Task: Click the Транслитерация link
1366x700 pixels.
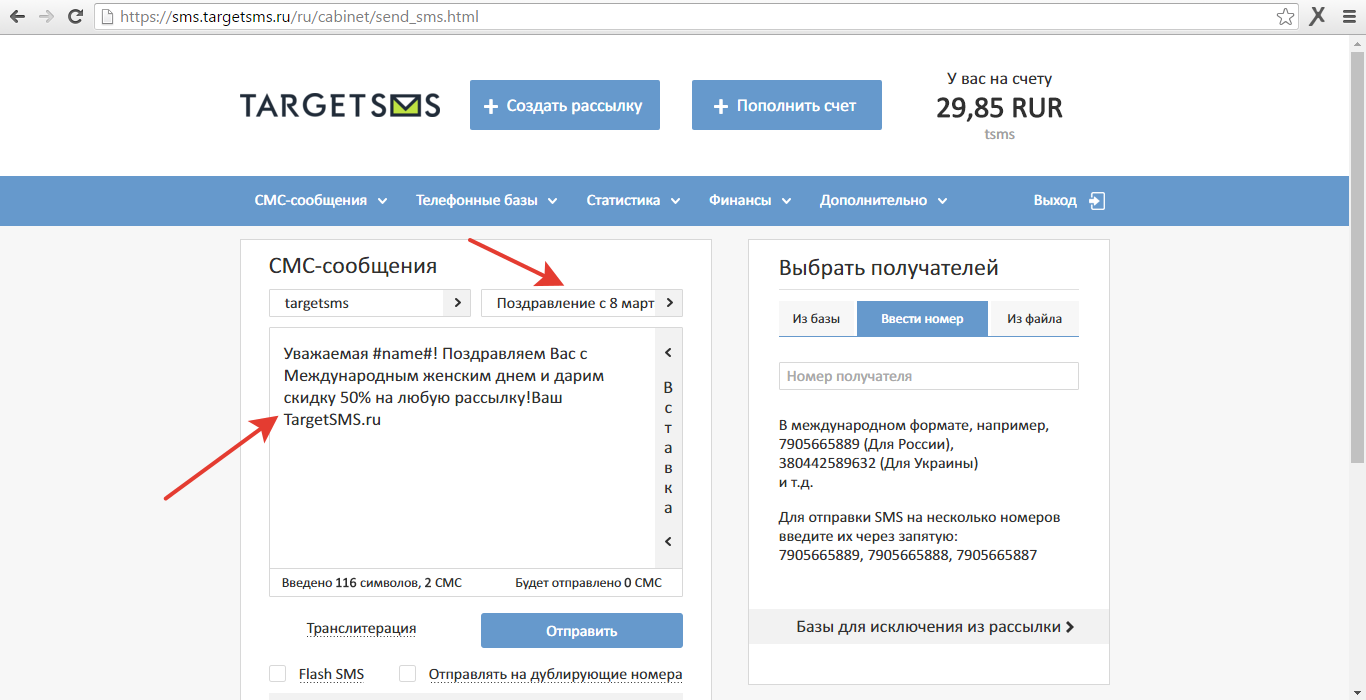Action: [361, 629]
